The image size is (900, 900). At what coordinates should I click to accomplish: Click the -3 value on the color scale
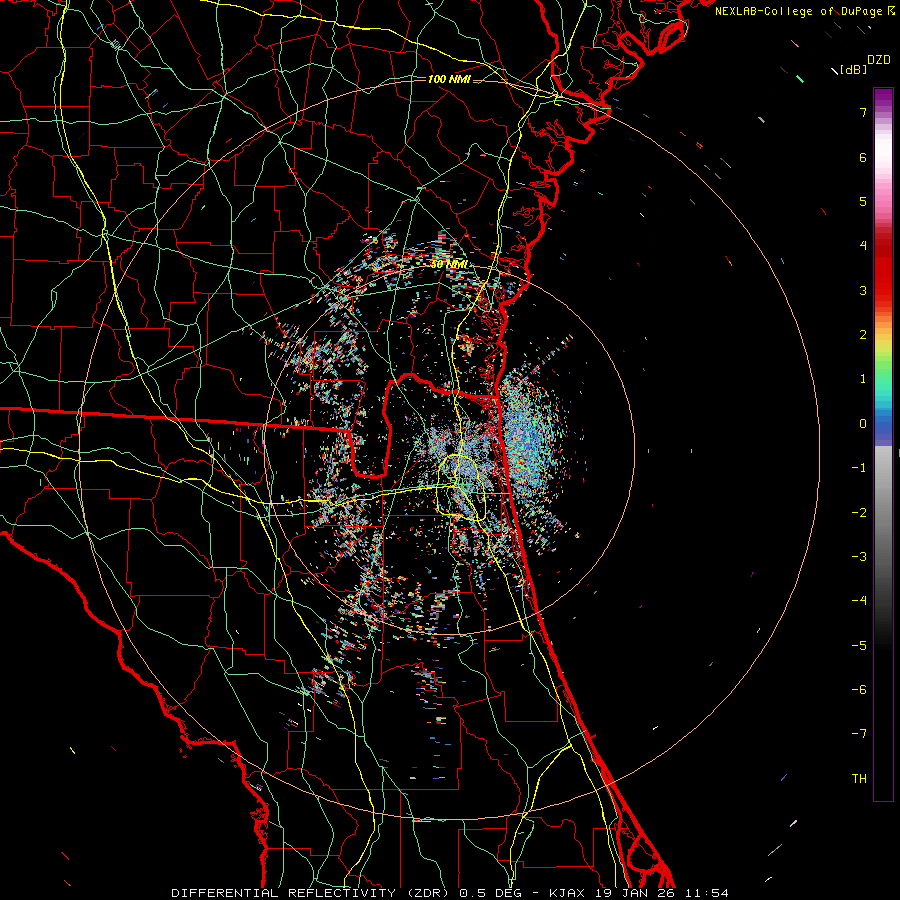click(x=859, y=557)
